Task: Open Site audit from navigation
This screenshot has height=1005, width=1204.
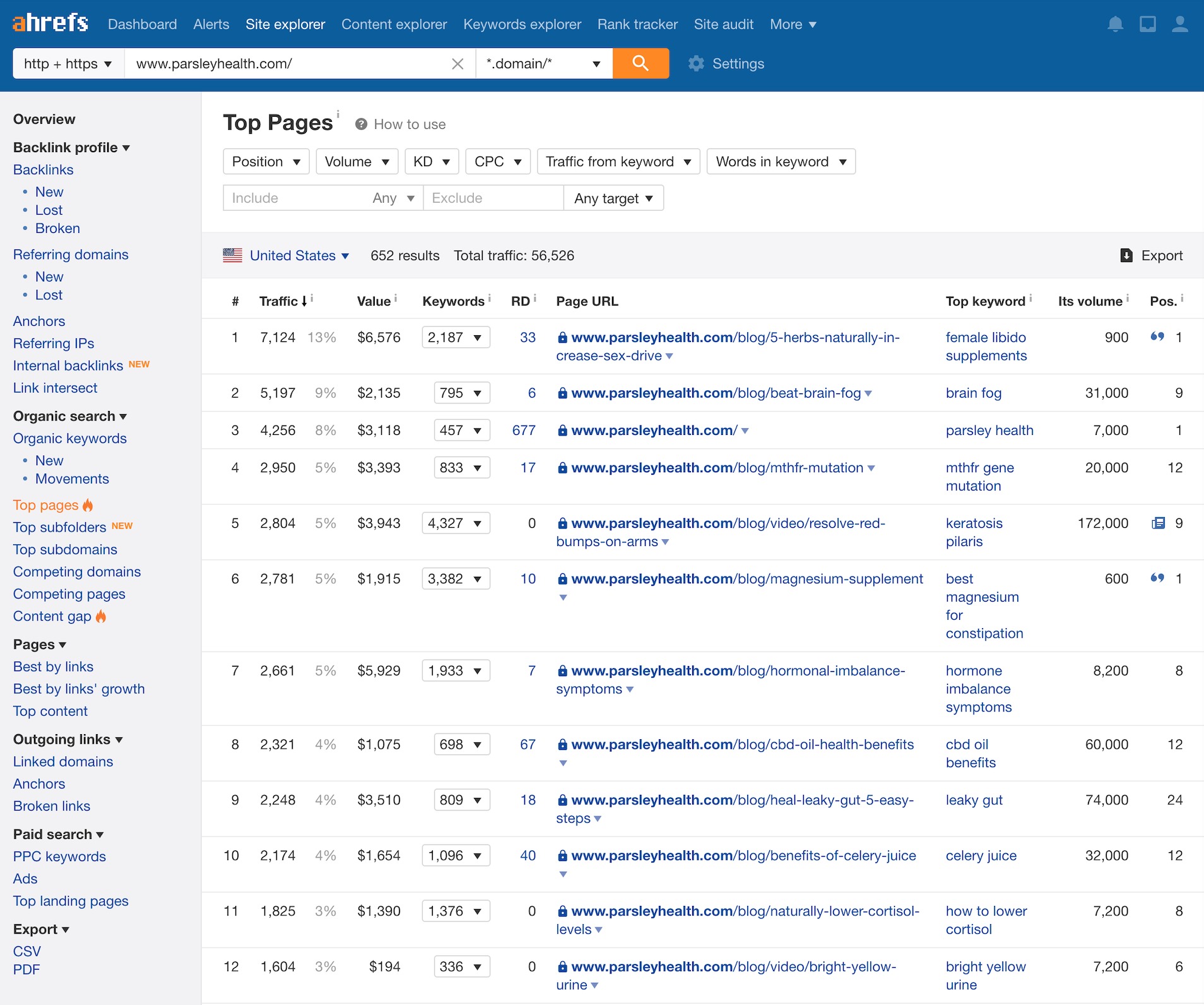Action: (x=724, y=24)
